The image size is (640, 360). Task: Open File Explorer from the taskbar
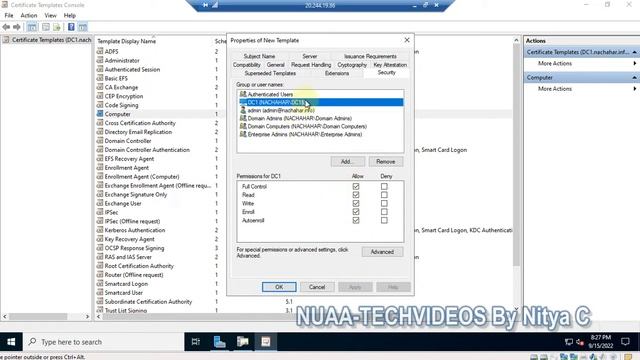point(242,342)
